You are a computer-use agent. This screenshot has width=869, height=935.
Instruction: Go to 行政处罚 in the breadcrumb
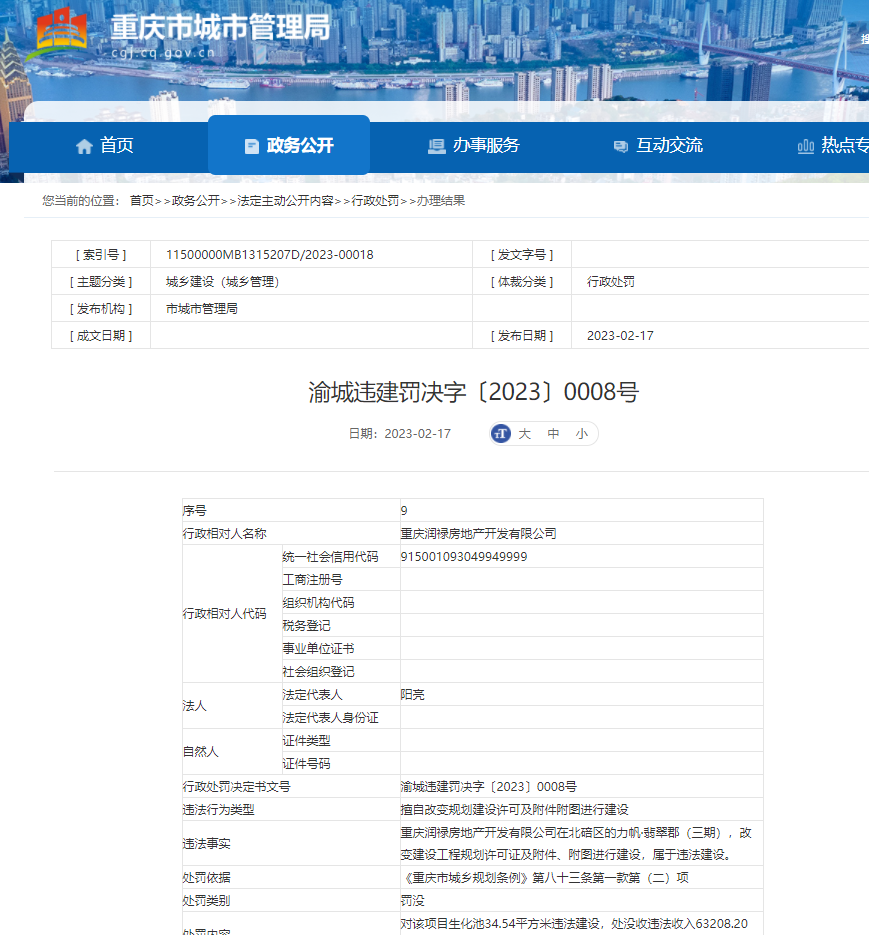[375, 201]
